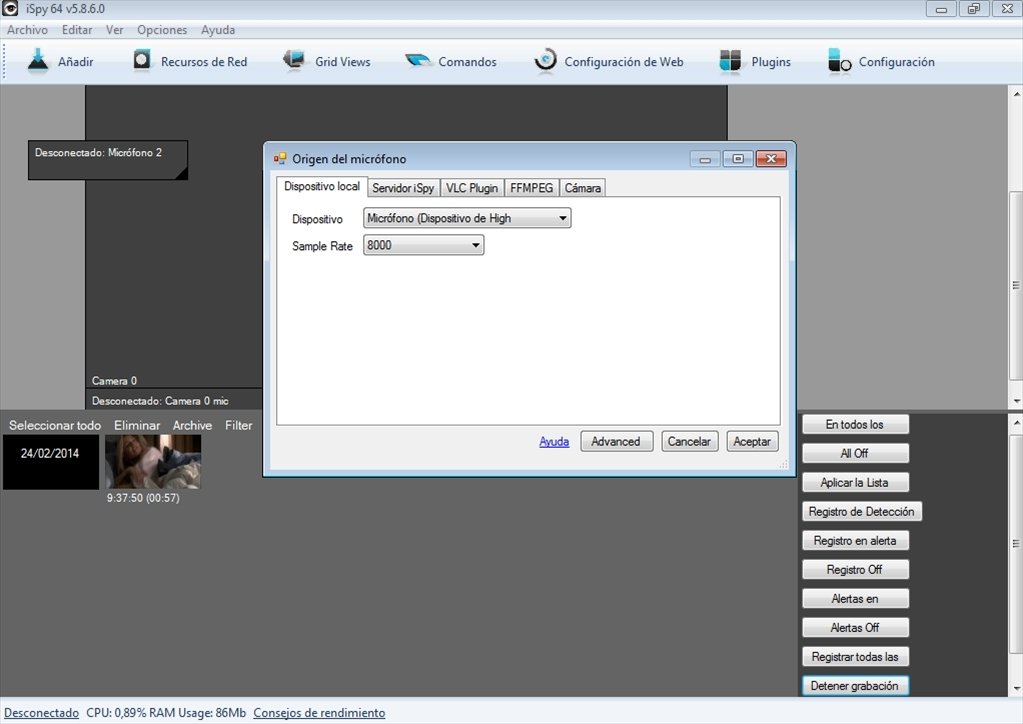Click the Grid Views monitor icon
1023x724 pixels.
pos(294,61)
